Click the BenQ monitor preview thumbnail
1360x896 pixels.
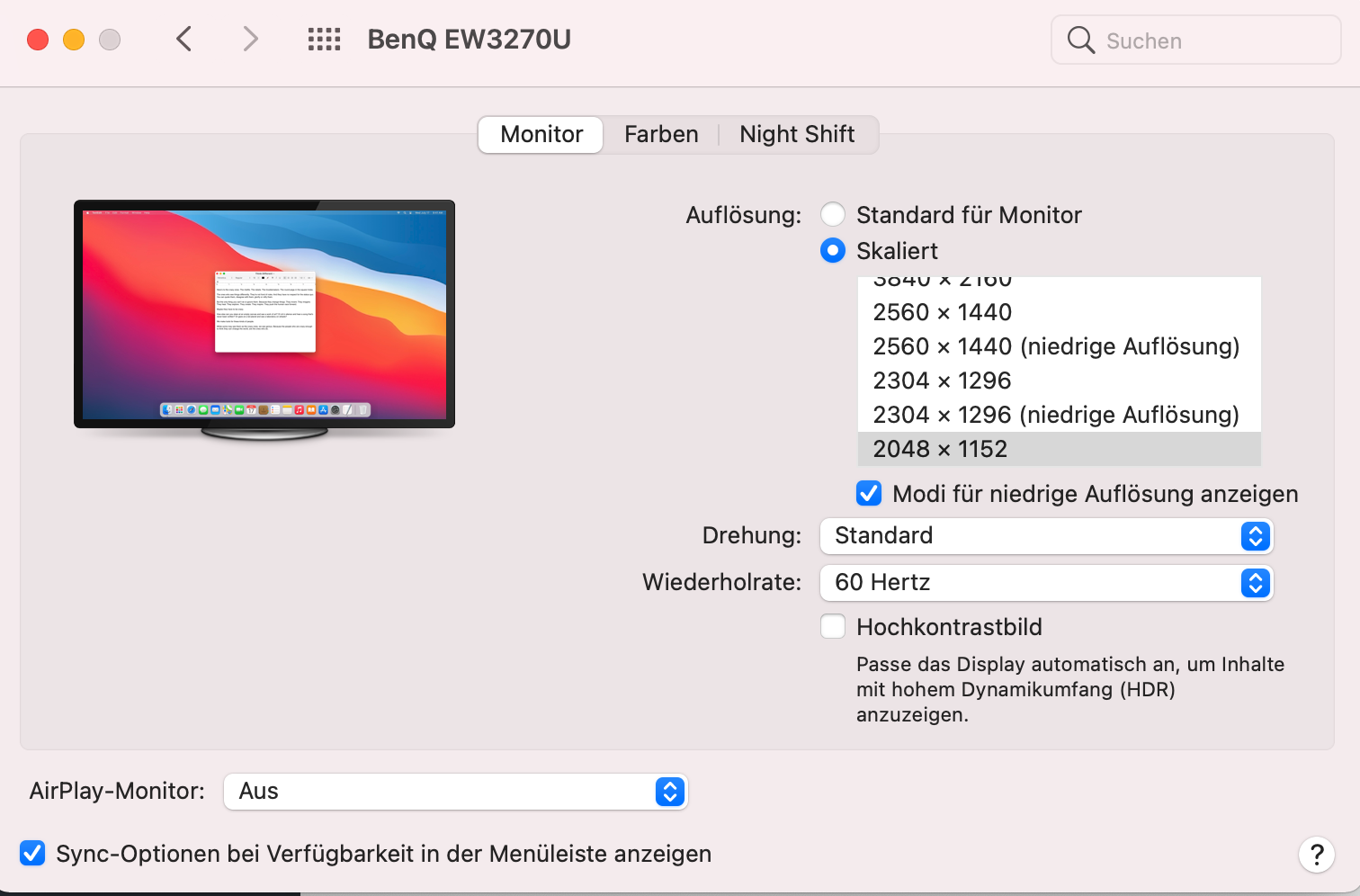[264, 315]
